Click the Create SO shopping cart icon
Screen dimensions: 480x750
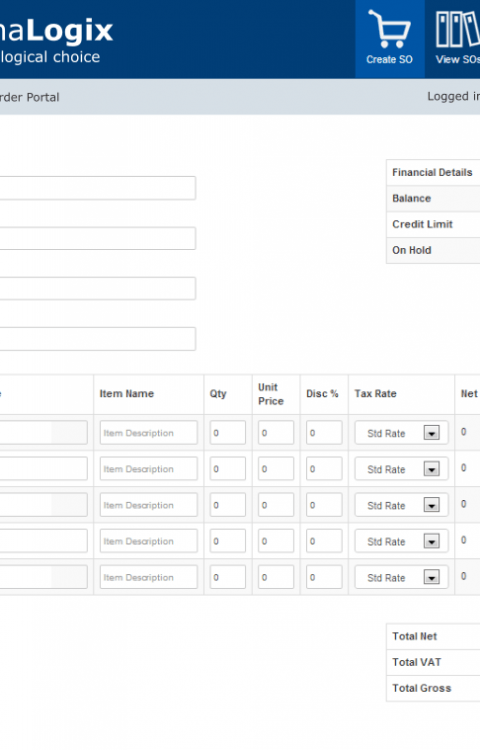pyautogui.click(x=389, y=29)
